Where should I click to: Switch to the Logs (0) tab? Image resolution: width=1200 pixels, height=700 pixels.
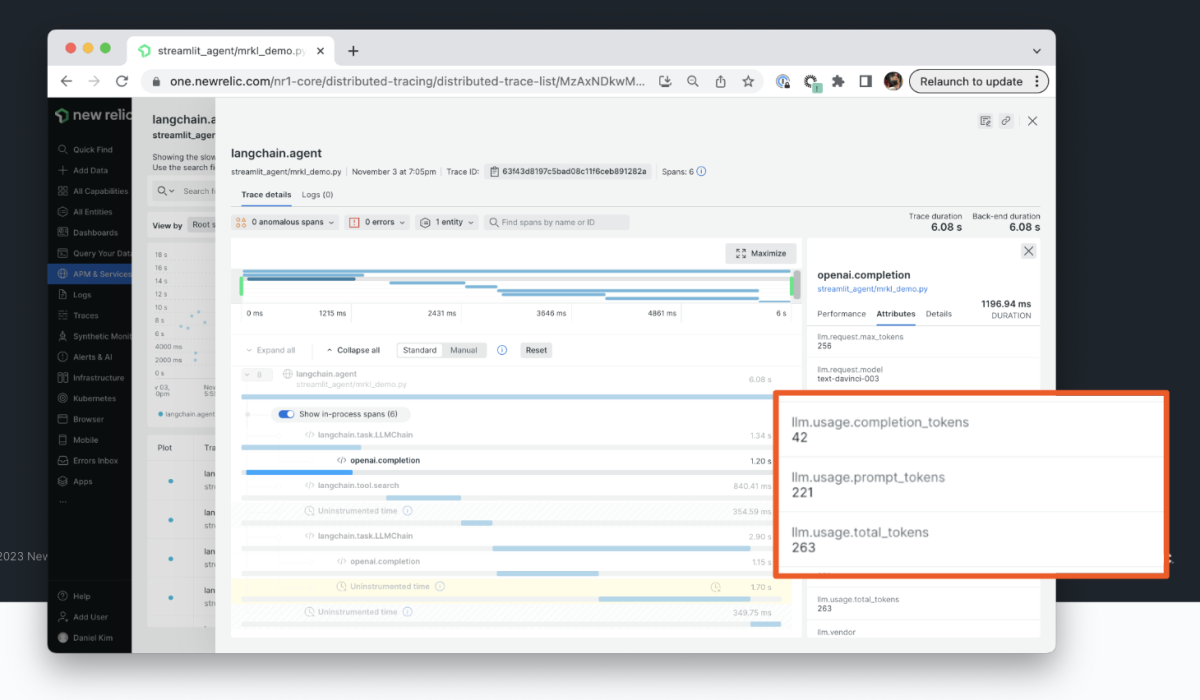[316, 194]
